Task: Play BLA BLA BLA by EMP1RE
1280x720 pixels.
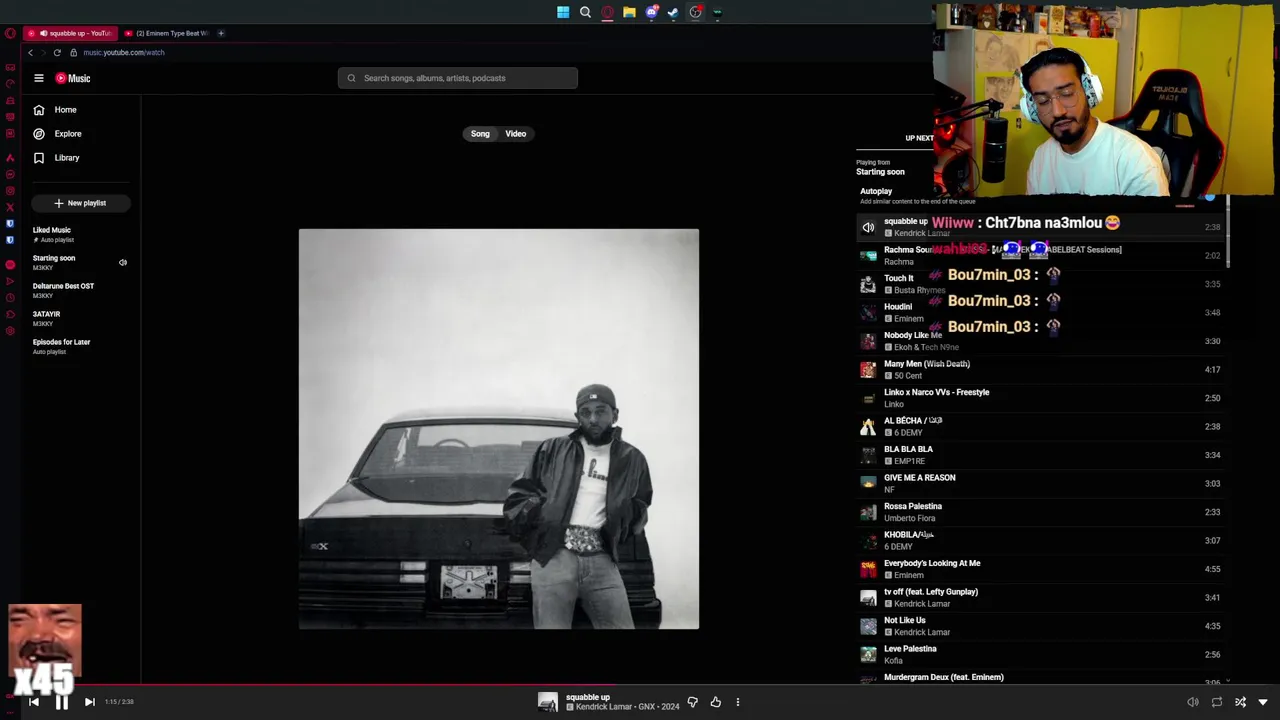Action: [x=1042, y=455]
